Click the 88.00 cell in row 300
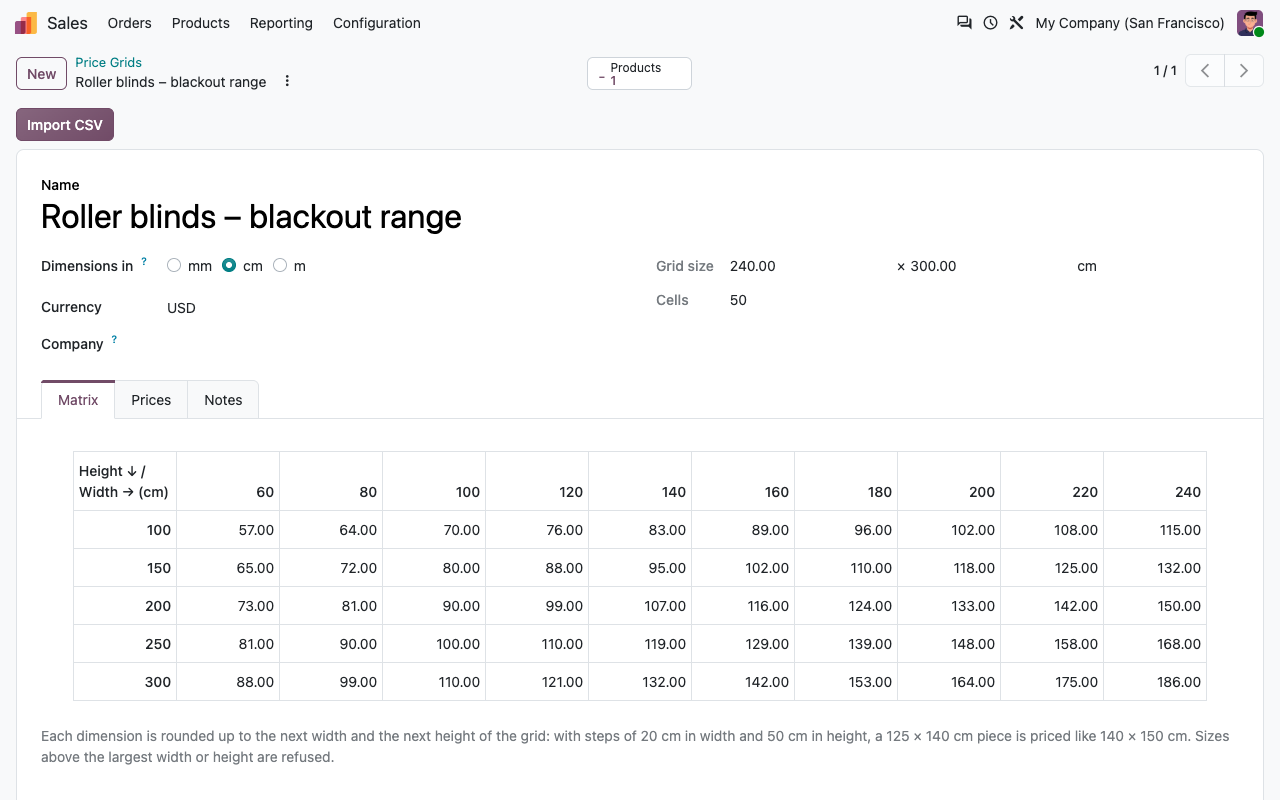 coord(228,682)
